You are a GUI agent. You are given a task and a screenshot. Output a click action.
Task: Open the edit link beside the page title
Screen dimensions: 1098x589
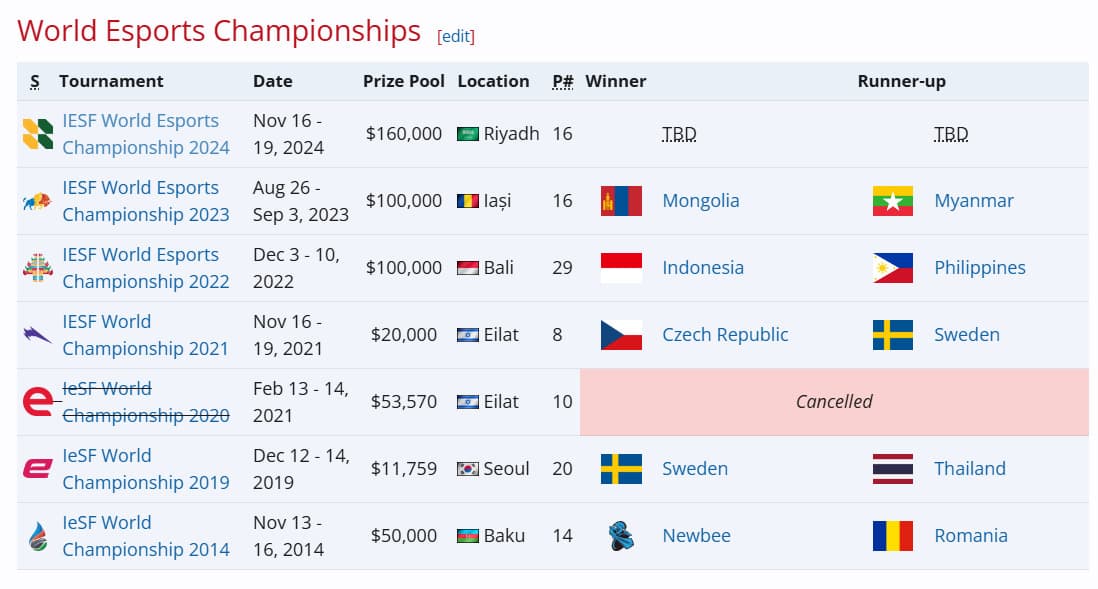(455, 35)
